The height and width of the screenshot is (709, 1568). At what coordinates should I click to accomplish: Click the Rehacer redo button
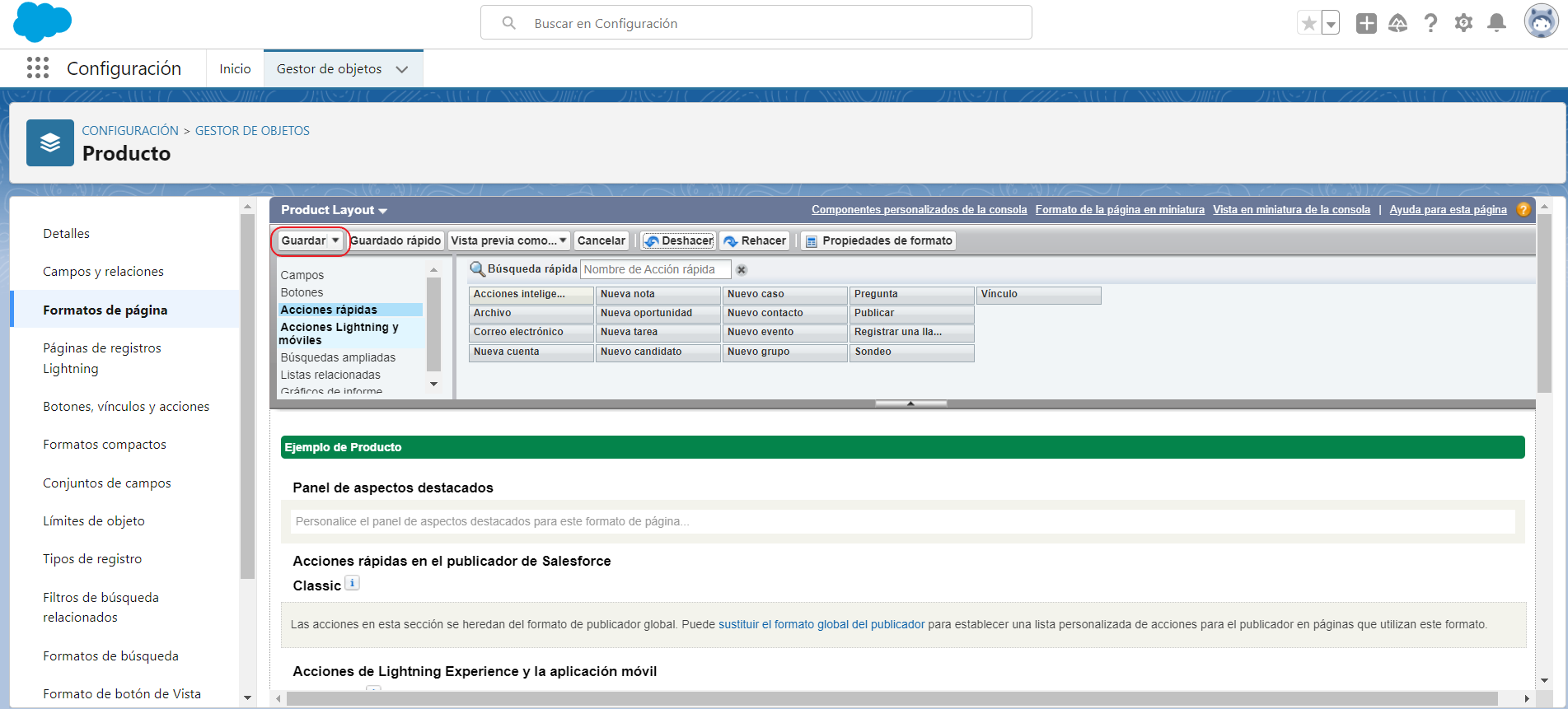pyautogui.click(x=755, y=240)
